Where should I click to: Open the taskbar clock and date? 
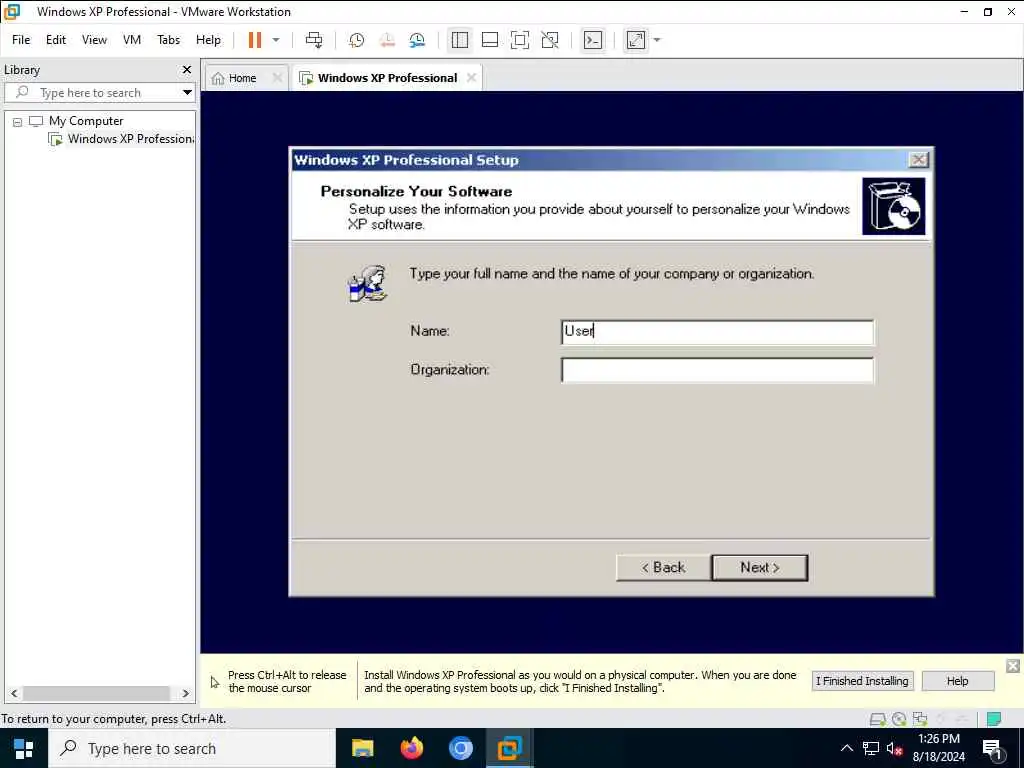tap(938, 748)
